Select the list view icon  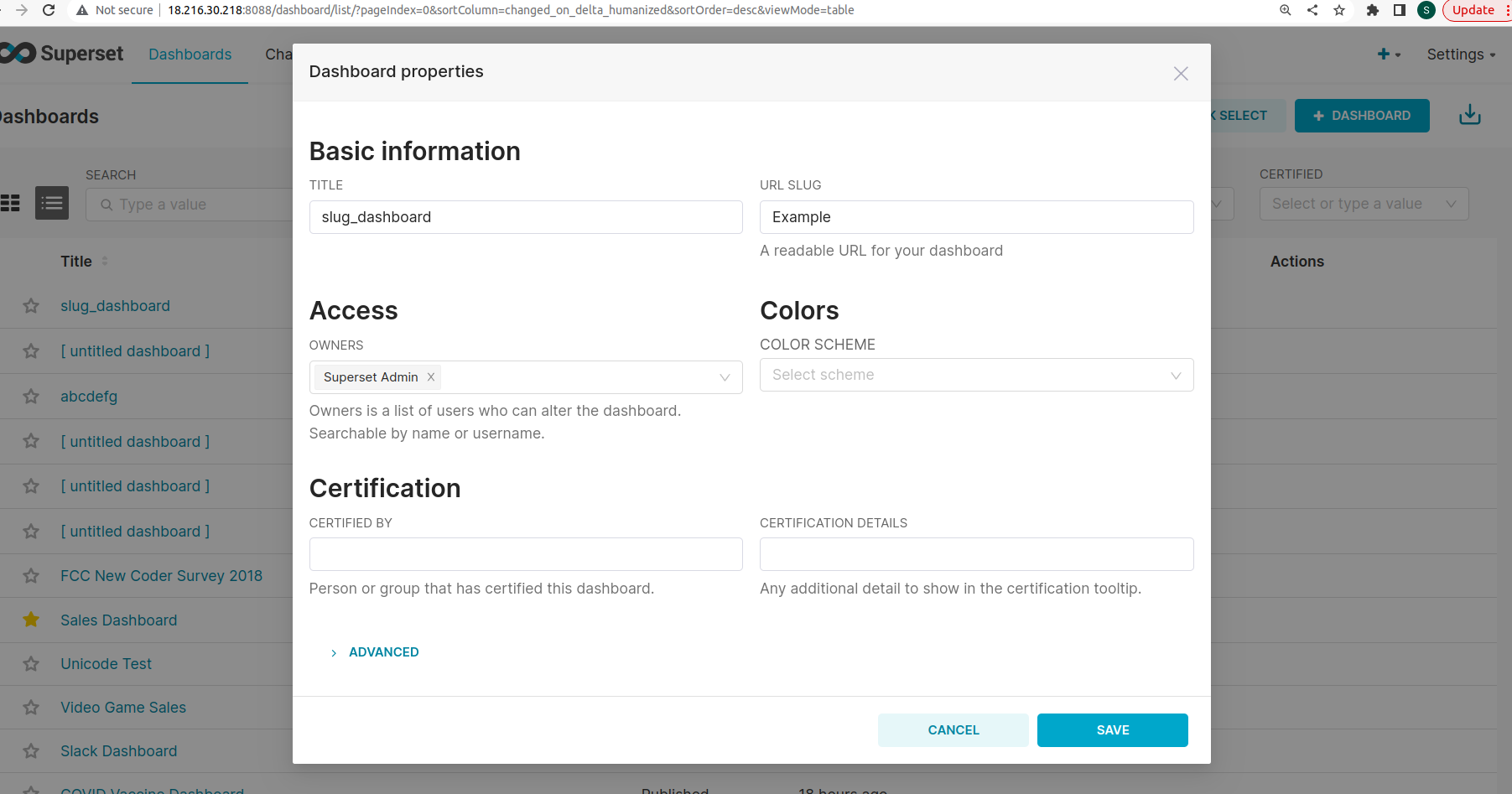pyautogui.click(x=51, y=203)
